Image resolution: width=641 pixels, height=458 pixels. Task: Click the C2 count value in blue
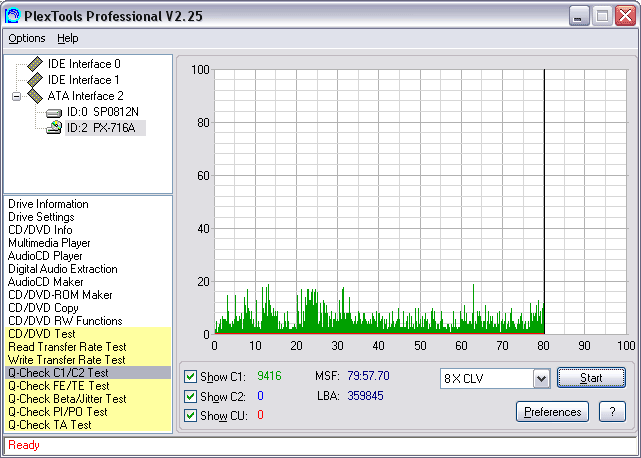point(260,396)
